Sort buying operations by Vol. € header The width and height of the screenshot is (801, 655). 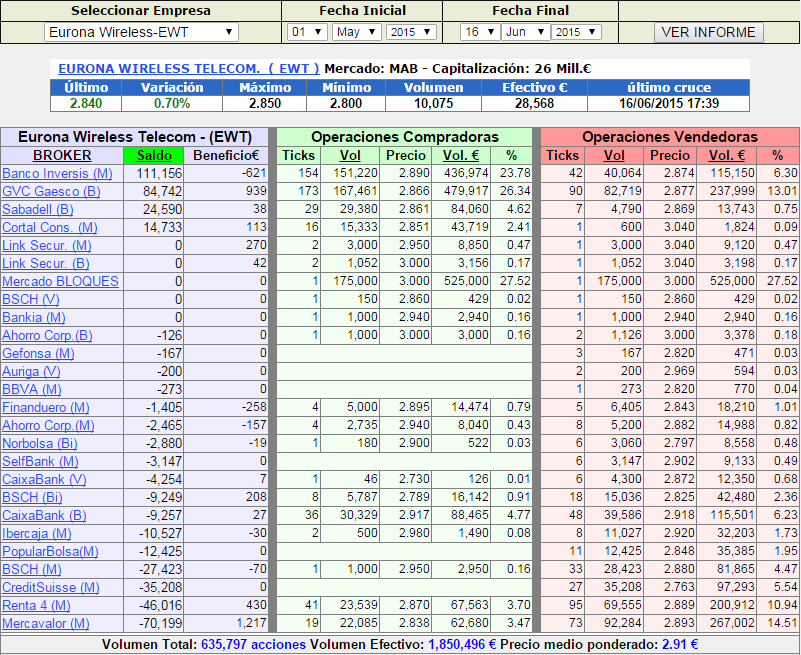click(459, 155)
